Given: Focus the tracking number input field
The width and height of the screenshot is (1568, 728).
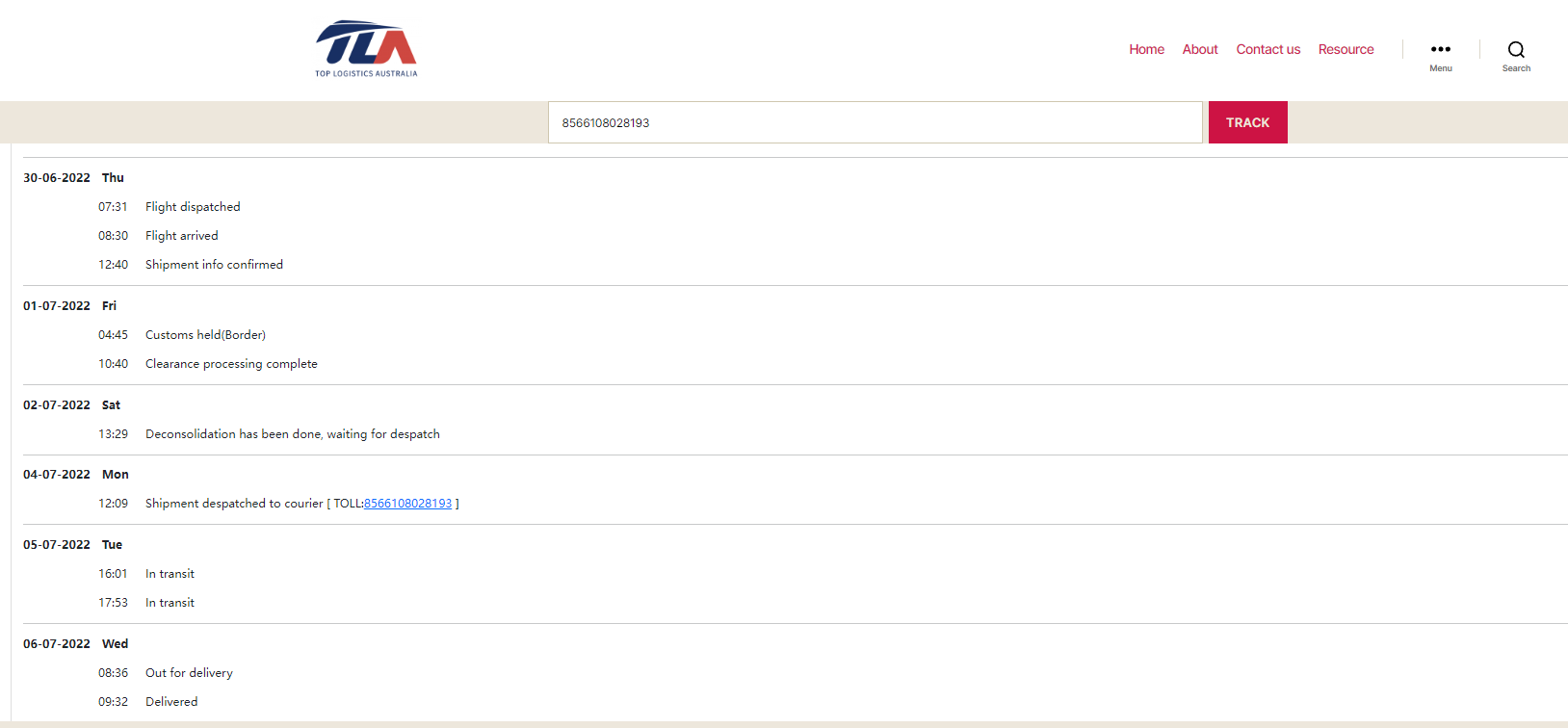Looking at the screenshot, I should (875, 122).
